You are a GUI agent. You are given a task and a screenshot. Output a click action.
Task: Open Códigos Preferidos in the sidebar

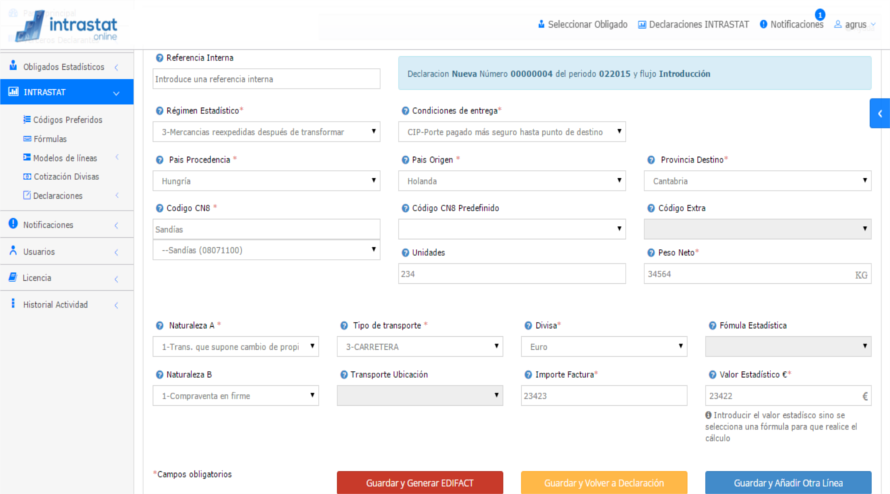pos(67,119)
